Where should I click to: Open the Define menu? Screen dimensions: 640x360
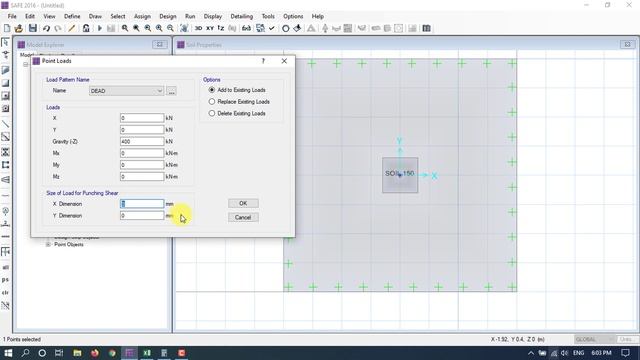[x=72, y=16]
